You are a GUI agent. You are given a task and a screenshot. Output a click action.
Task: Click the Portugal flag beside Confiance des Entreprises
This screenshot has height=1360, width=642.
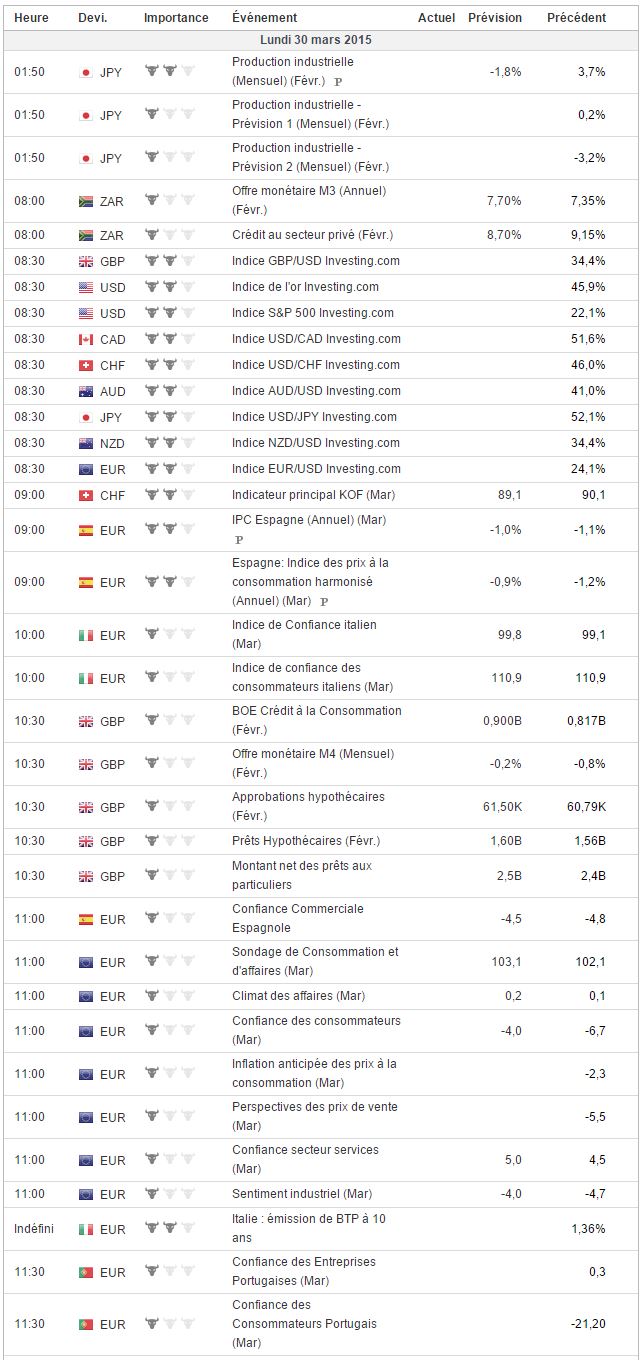[86, 1272]
